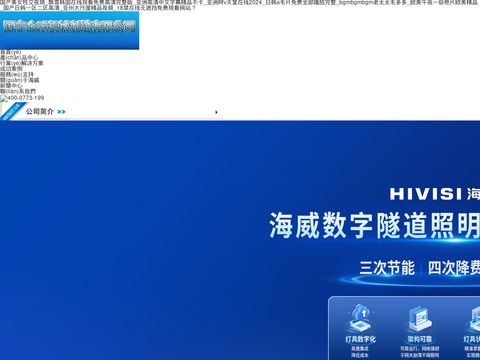The width and height of the screenshot is (480, 360).
Task: Open the 聯系我們 menu item
Action: point(18,91)
